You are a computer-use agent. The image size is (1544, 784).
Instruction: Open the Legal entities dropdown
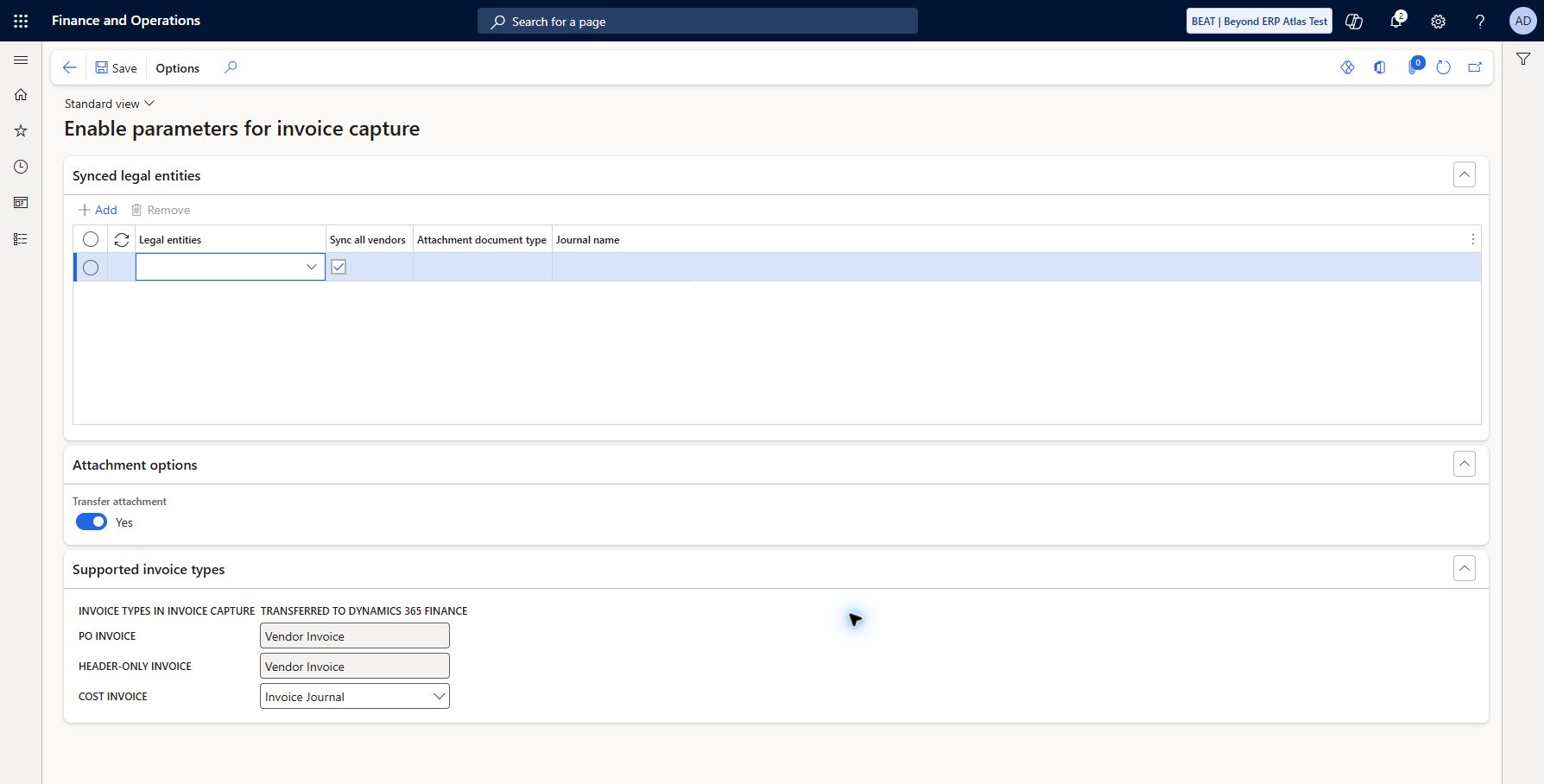pos(311,267)
